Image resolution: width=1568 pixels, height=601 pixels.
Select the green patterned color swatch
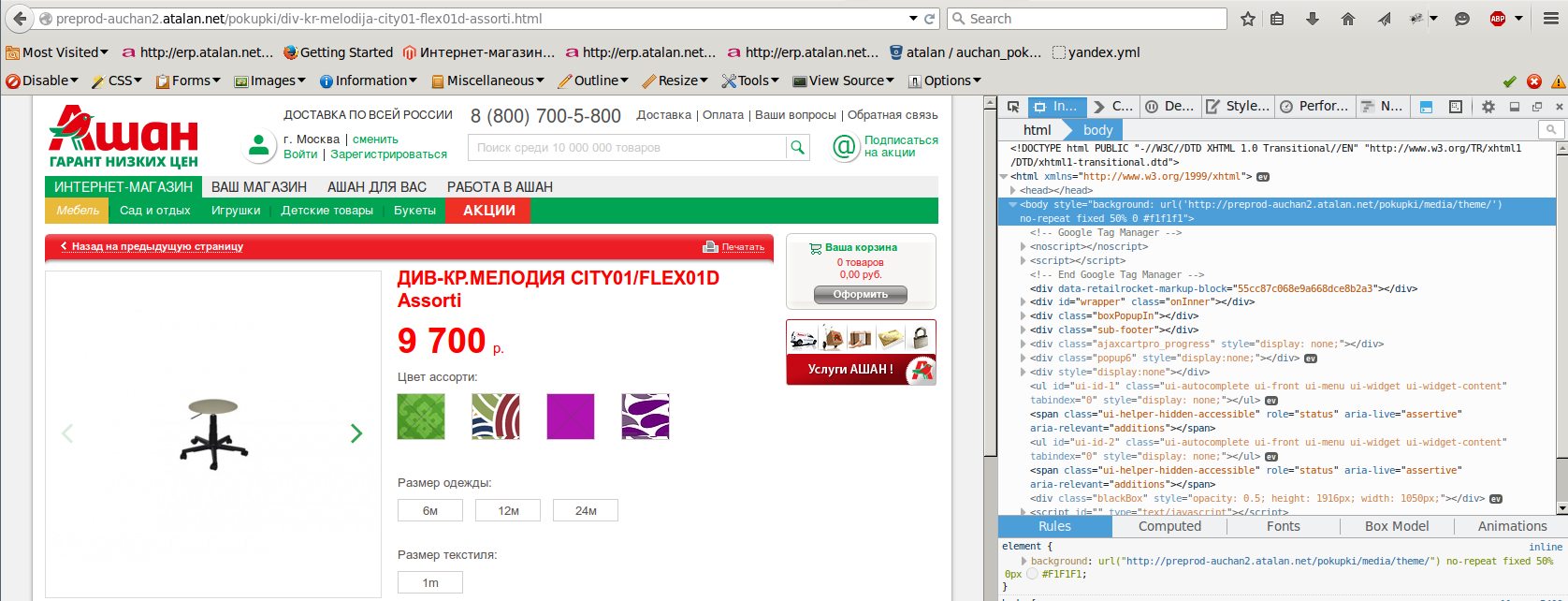421,417
